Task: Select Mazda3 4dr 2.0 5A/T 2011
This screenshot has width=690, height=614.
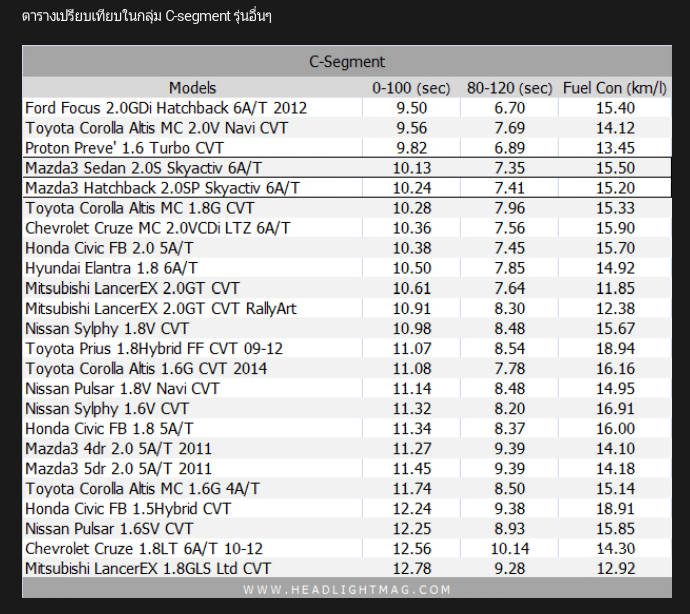Action: coord(118,449)
